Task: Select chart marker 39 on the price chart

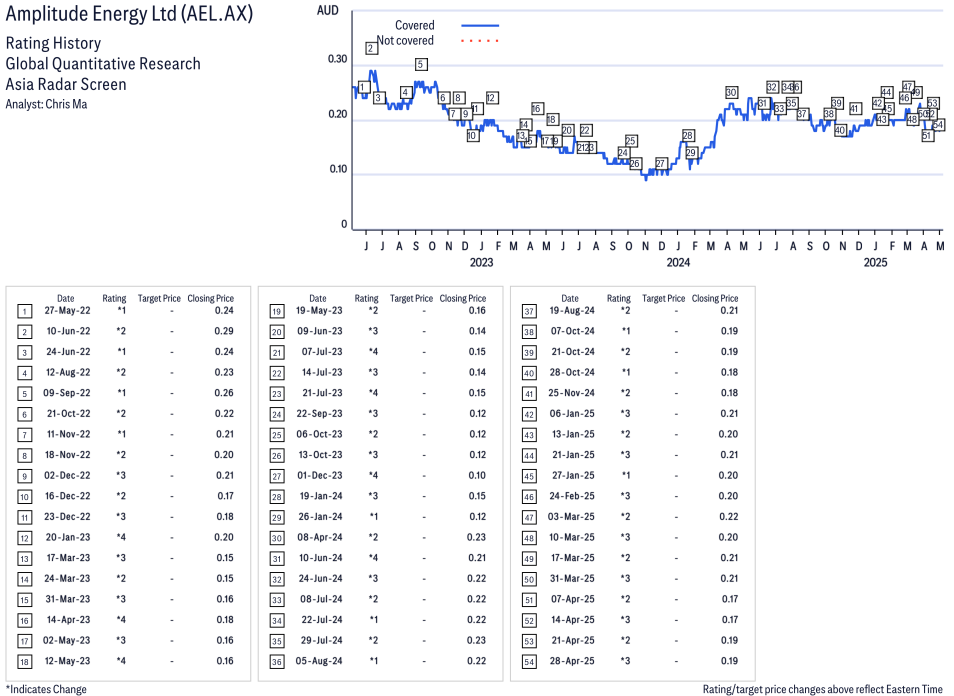Action: click(837, 103)
